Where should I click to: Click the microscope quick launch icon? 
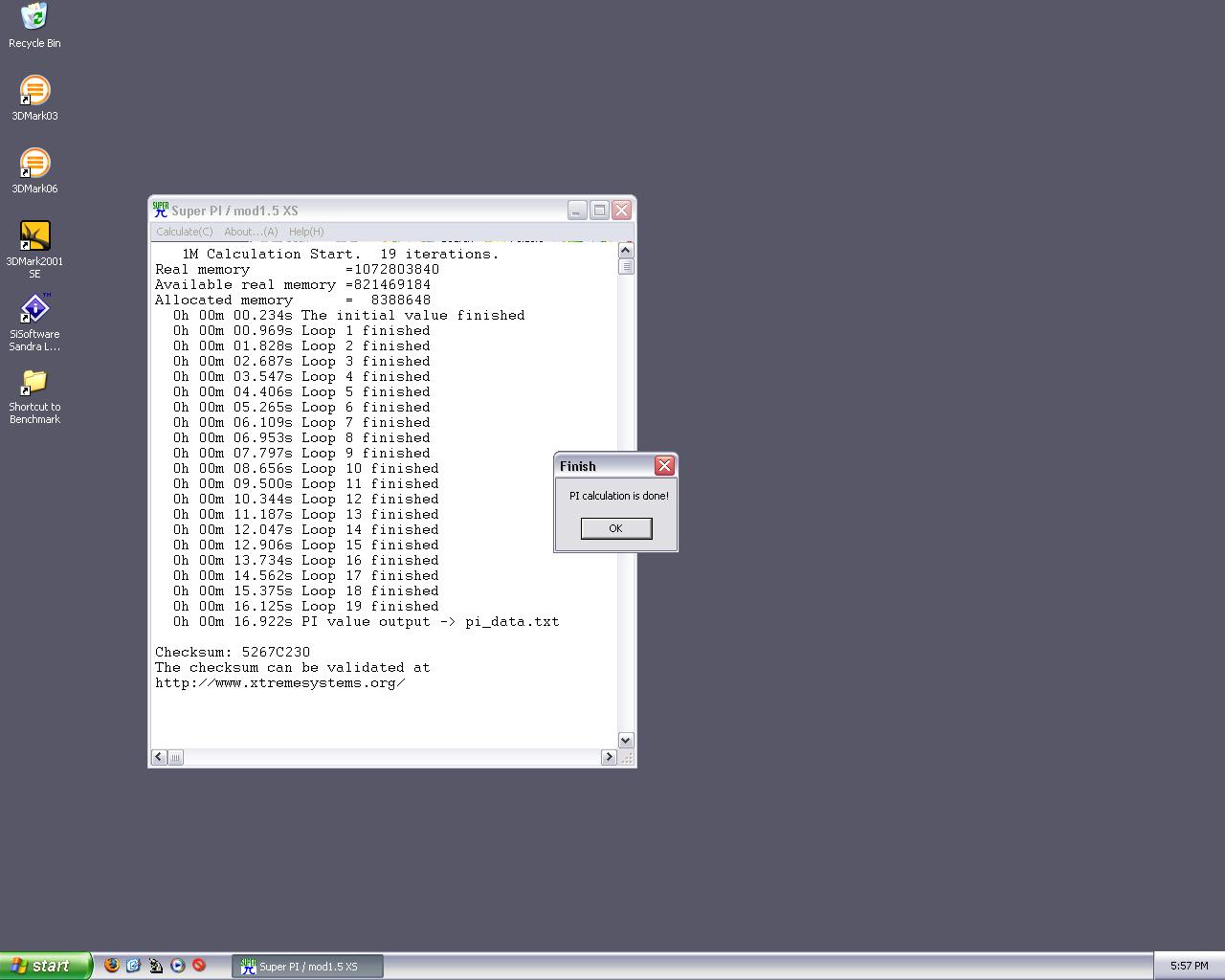tap(156, 966)
